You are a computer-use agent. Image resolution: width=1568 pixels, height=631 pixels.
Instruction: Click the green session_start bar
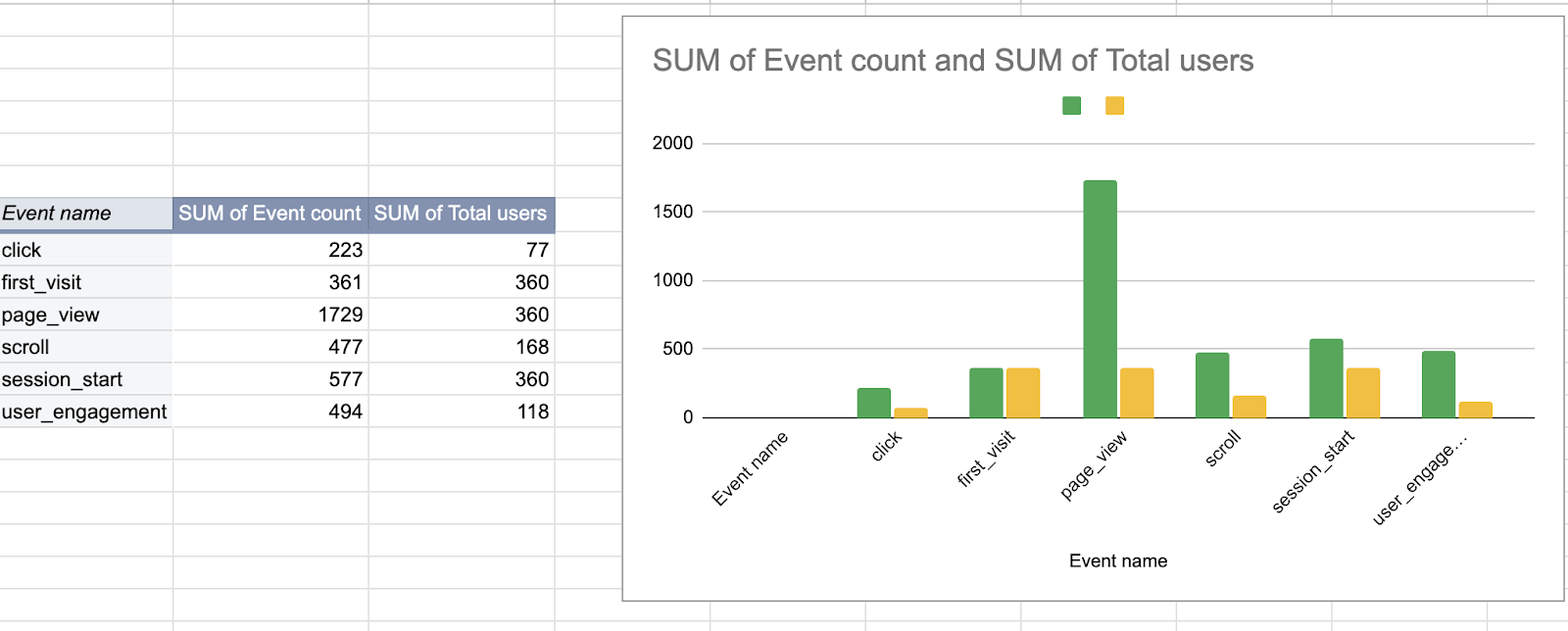tap(1326, 378)
